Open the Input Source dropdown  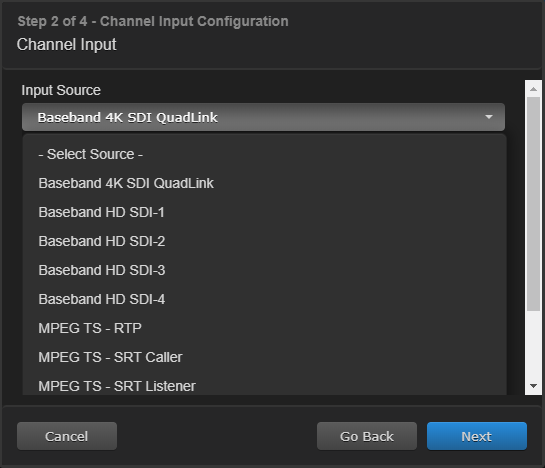(263, 117)
